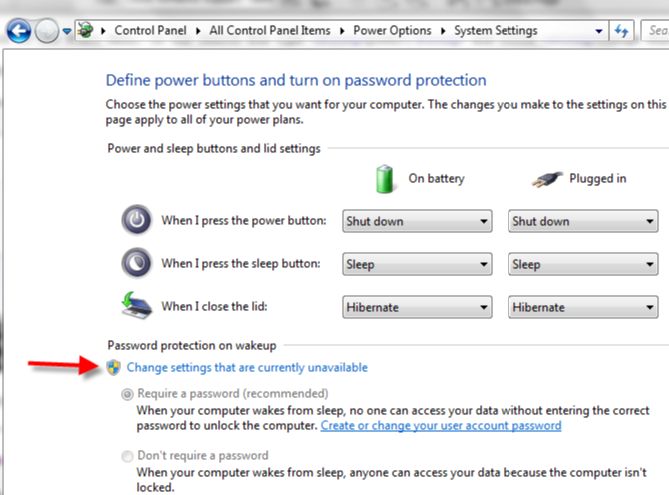Open close-lid Plugged in Hibernate dropdown

pos(583,307)
